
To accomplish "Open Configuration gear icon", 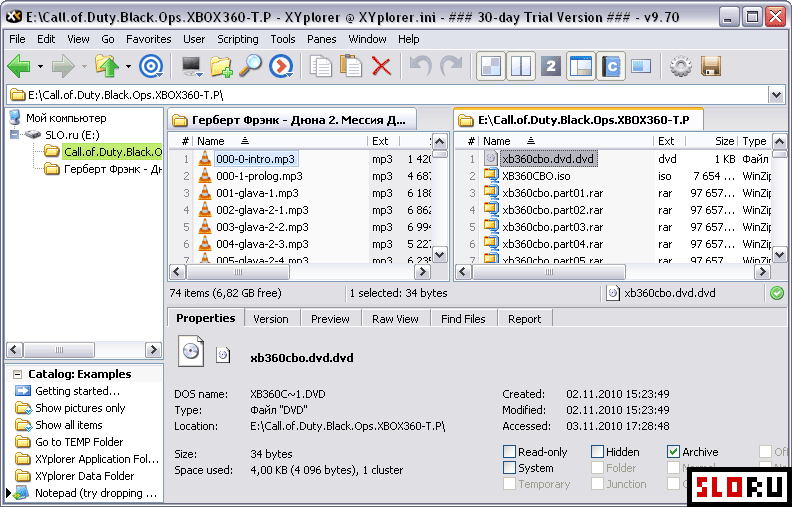I will 681,66.
